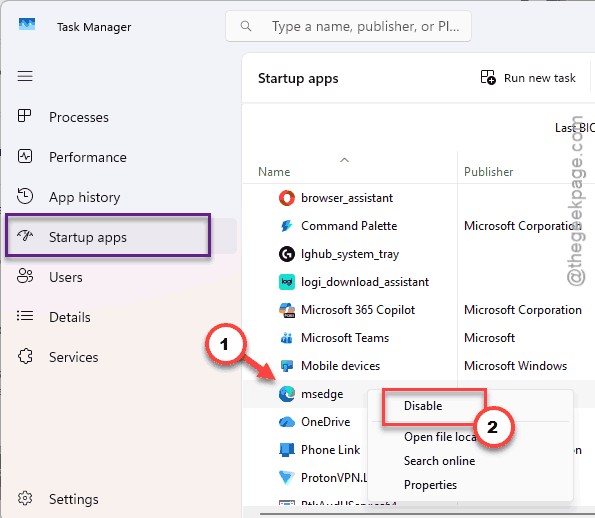Click the sort arrow above Name column

click(344, 160)
